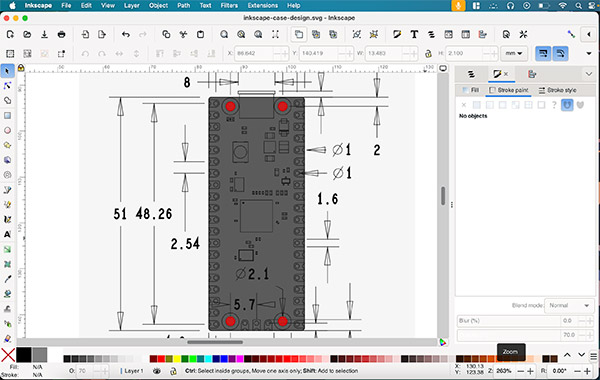
Task: Click the Export icon
Action: (x=102, y=34)
